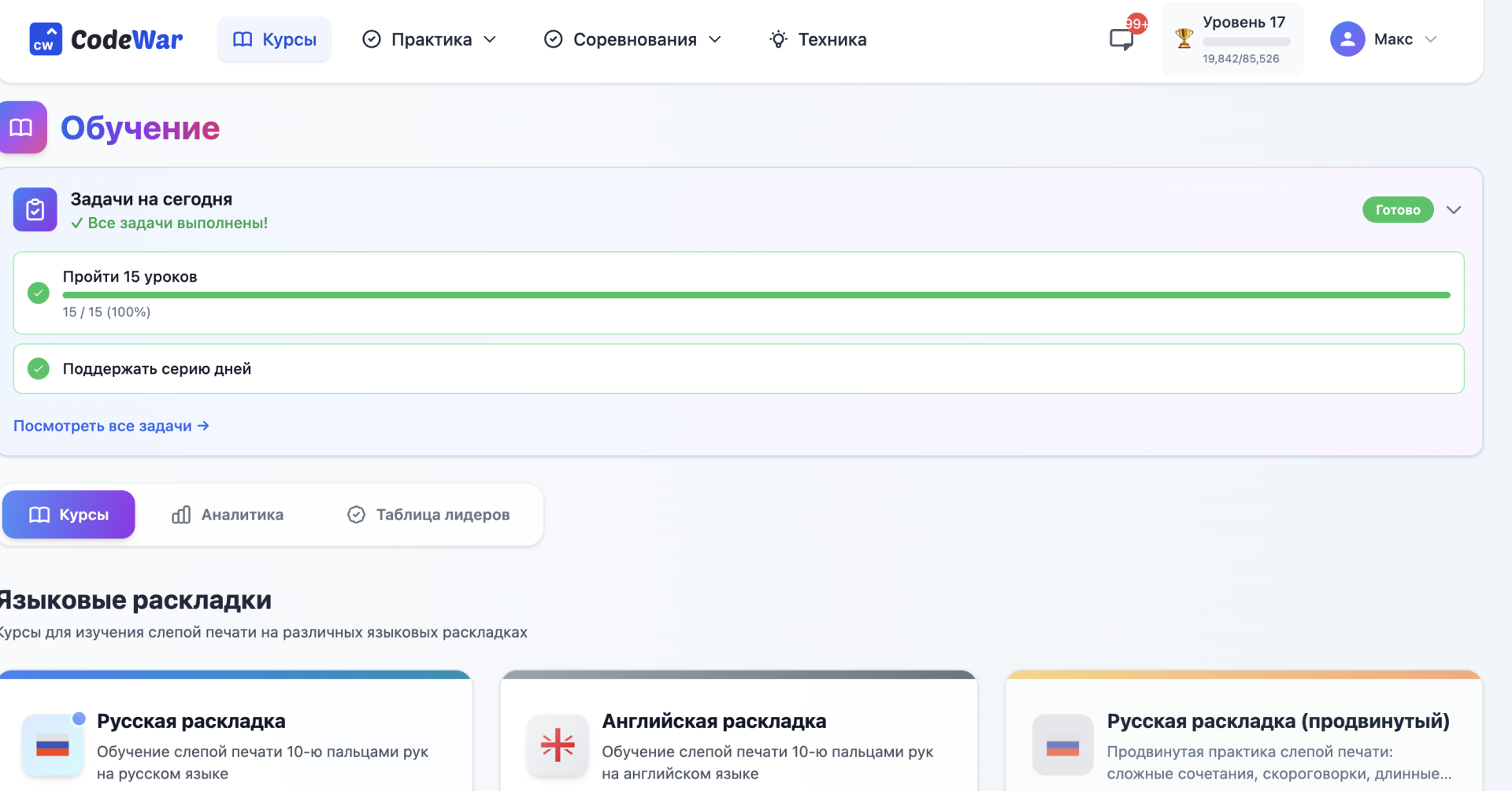
Task: Open the Посмотреть все задачи link
Action: click(x=111, y=426)
